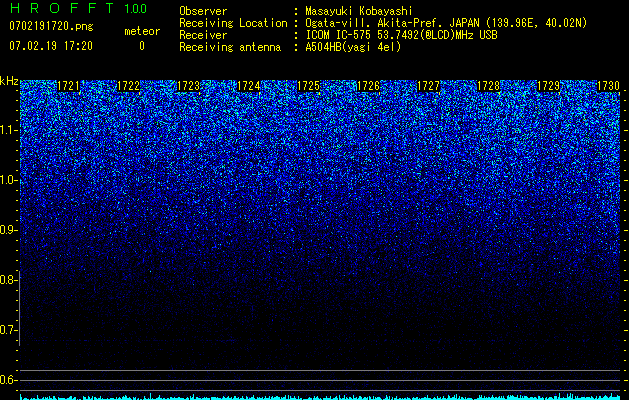Click the Receiver label

coord(203,35)
